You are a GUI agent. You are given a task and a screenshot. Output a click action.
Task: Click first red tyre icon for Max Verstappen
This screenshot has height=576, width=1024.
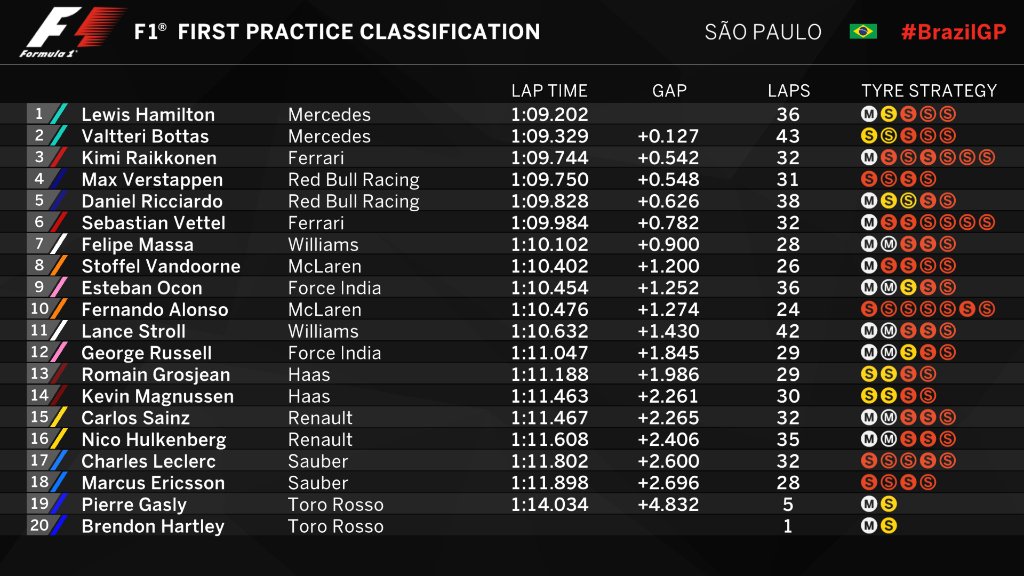pyautogui.click(x=869, y=180)
